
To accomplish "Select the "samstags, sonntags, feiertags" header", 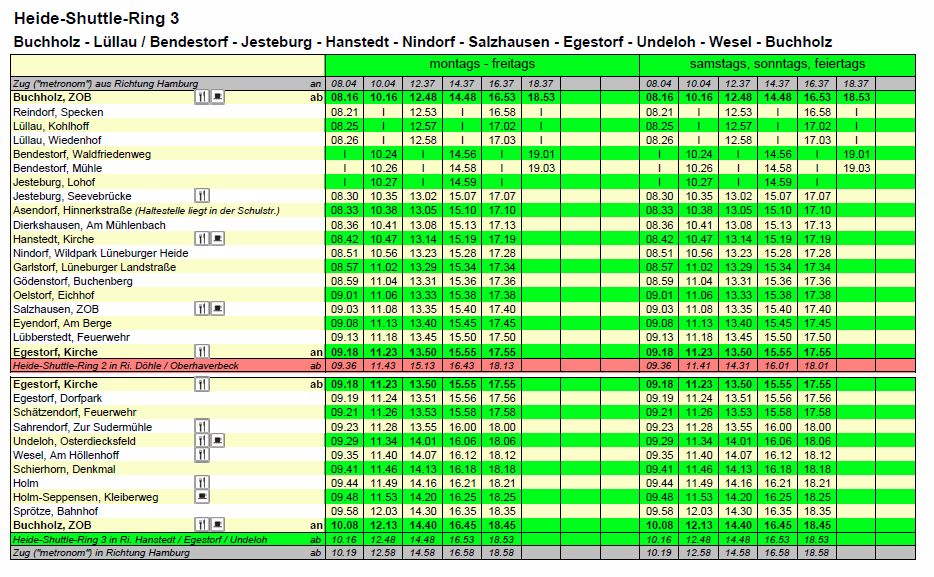I will (x=776, y=64).
